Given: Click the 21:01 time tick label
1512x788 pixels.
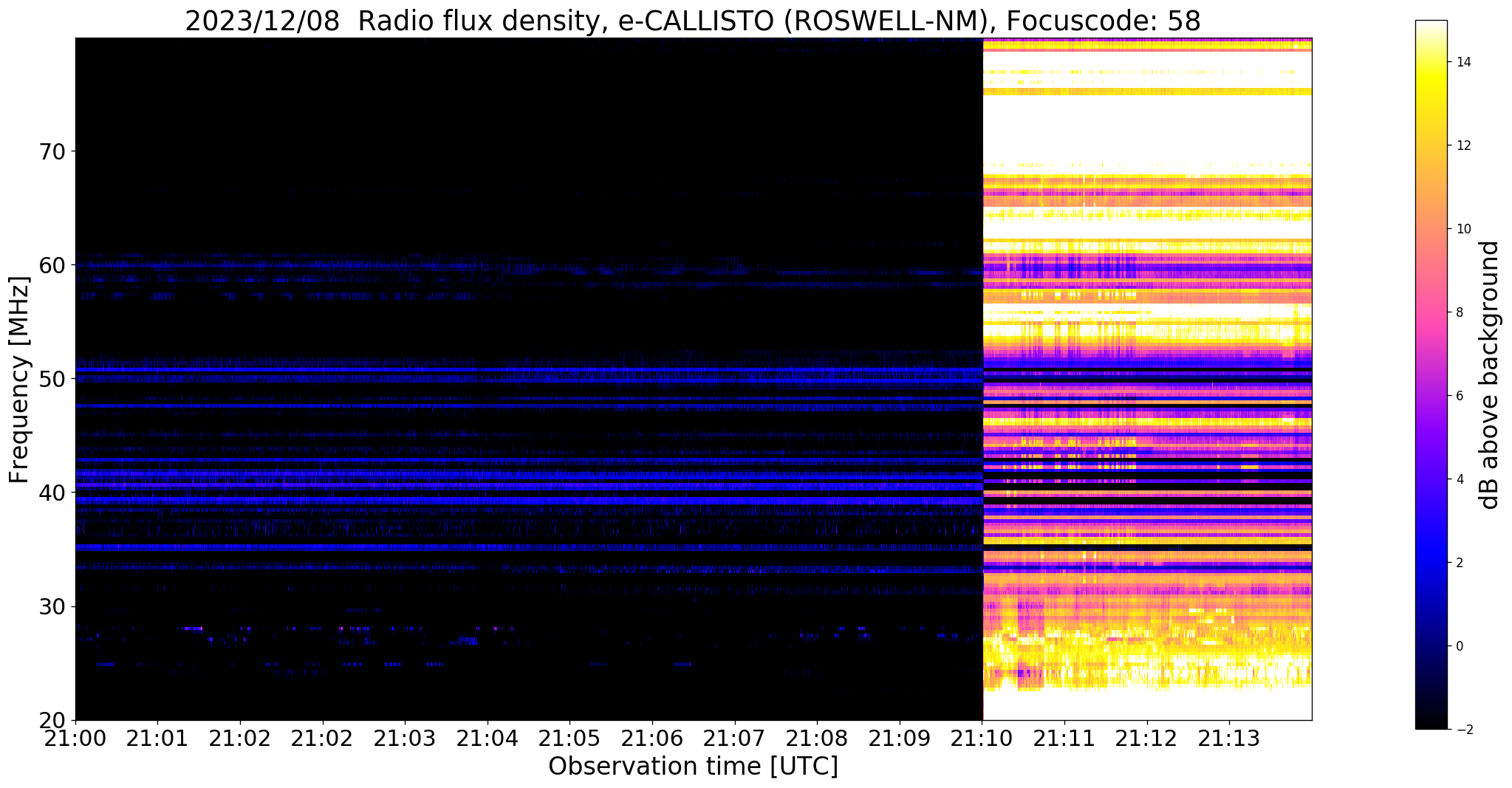Looking at the screenshot, I should pyautogui.click(x=157, y=737).
